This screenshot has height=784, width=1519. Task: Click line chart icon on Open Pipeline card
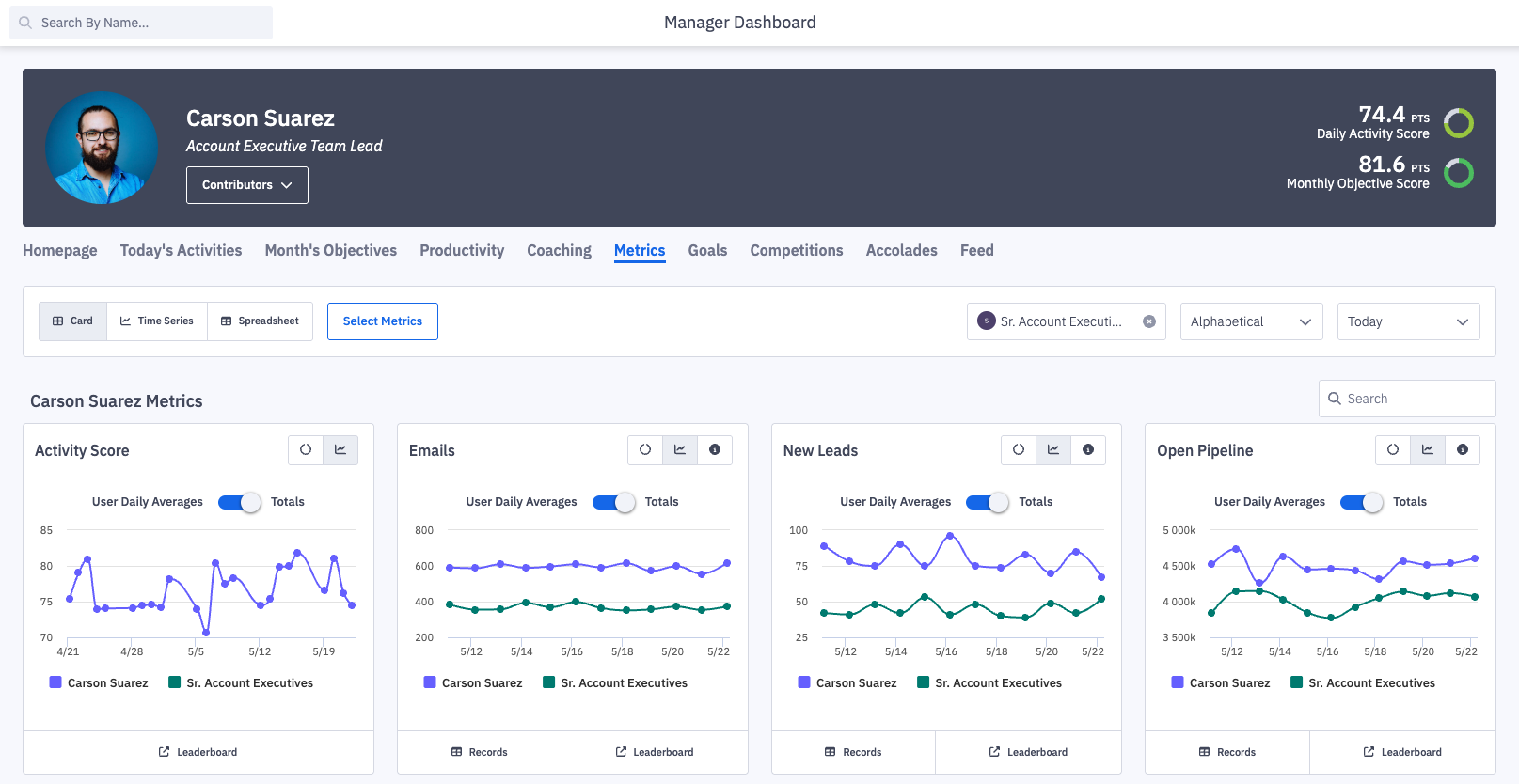click(x=1428, y=450)
